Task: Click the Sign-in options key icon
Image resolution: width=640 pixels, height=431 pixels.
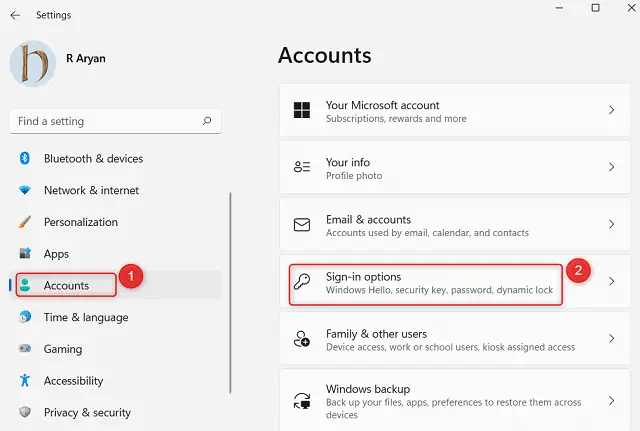Action: click(302, 282)
